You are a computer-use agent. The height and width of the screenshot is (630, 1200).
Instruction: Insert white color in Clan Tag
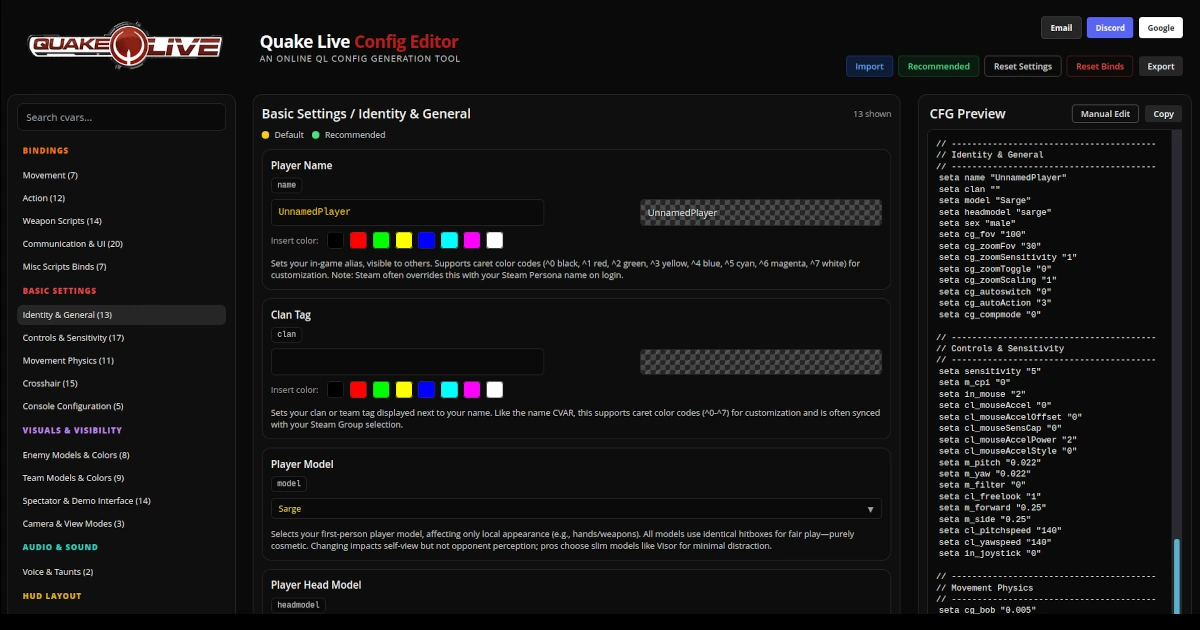(x=495, y=389)
